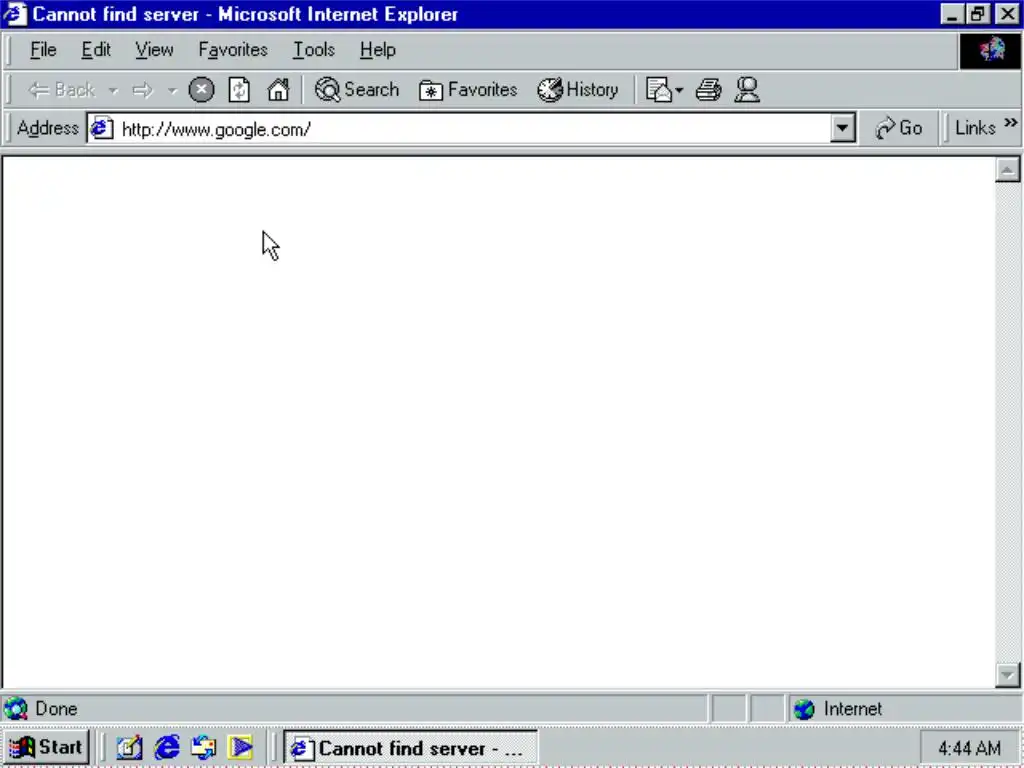Open the Favorites menu
1024x768 pixels.
pos(233,50)
